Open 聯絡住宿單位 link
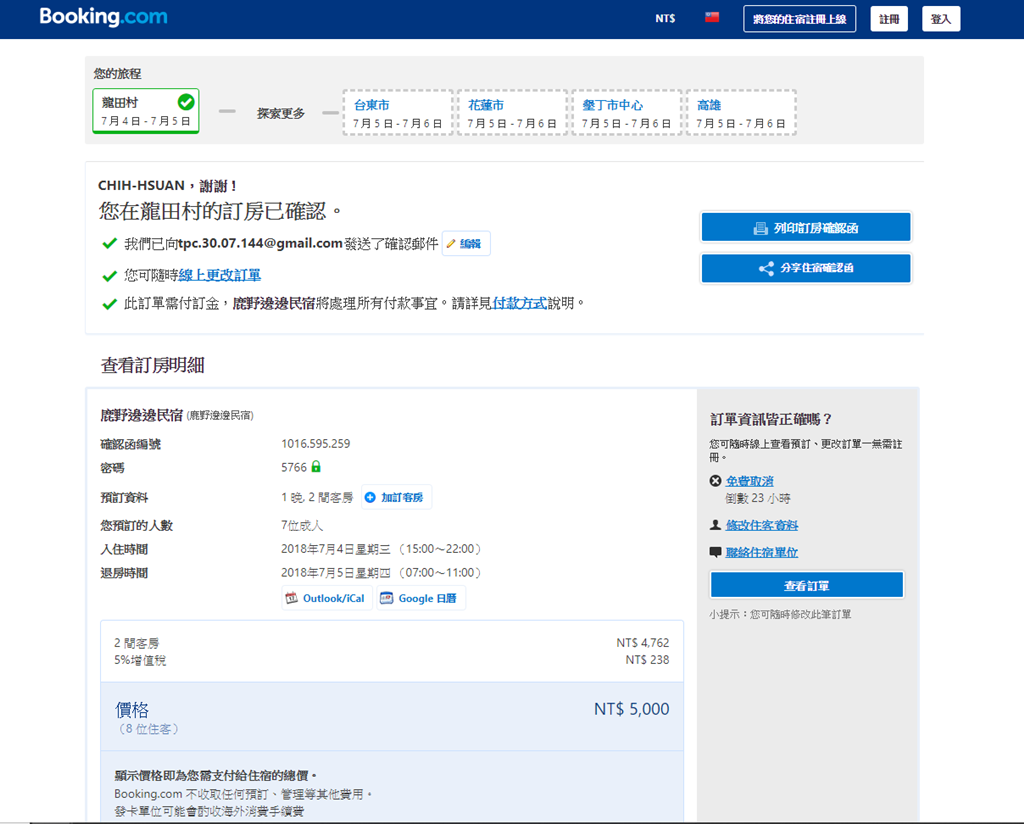1024x824 pixels. pyautogui.click(x=761, y=552)
